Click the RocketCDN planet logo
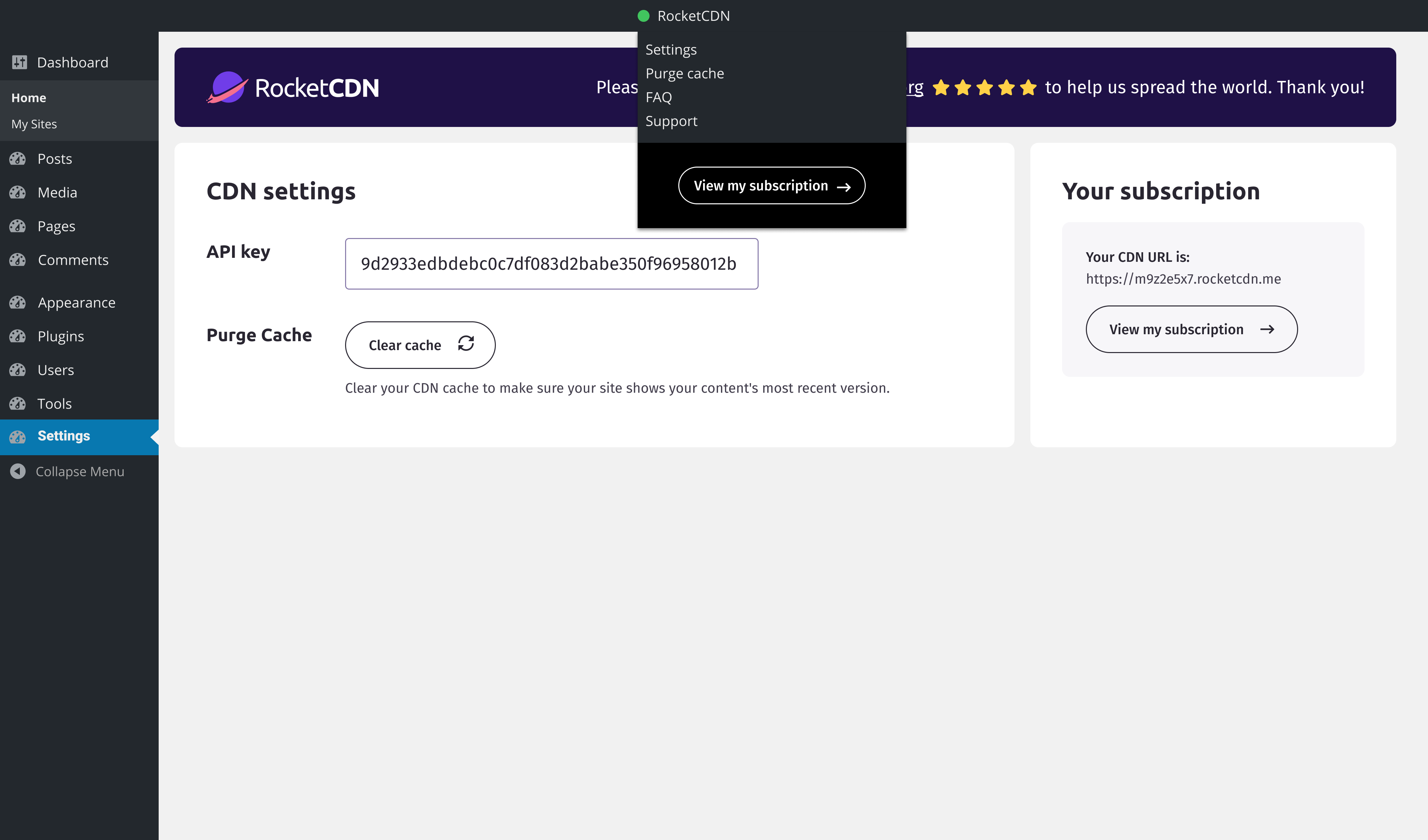The width and height of the screenshot is (1428, 840). click(227, 88)
